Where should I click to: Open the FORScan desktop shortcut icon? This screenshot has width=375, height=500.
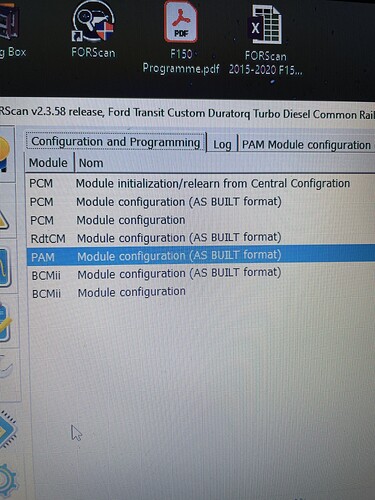click(x=93, y=30)
